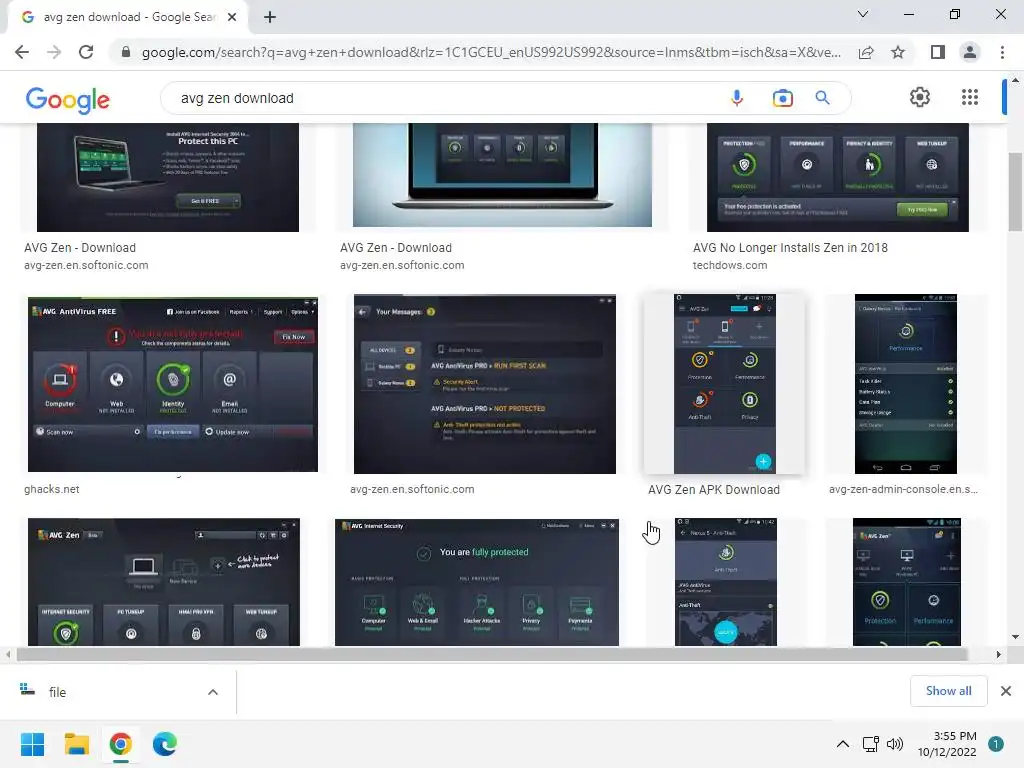Visit ghacks.net source link

tap(52, 489)
